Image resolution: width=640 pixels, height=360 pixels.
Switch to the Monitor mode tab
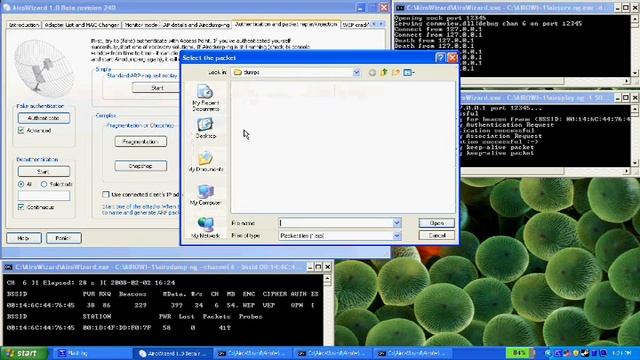[x=141, y=25]
